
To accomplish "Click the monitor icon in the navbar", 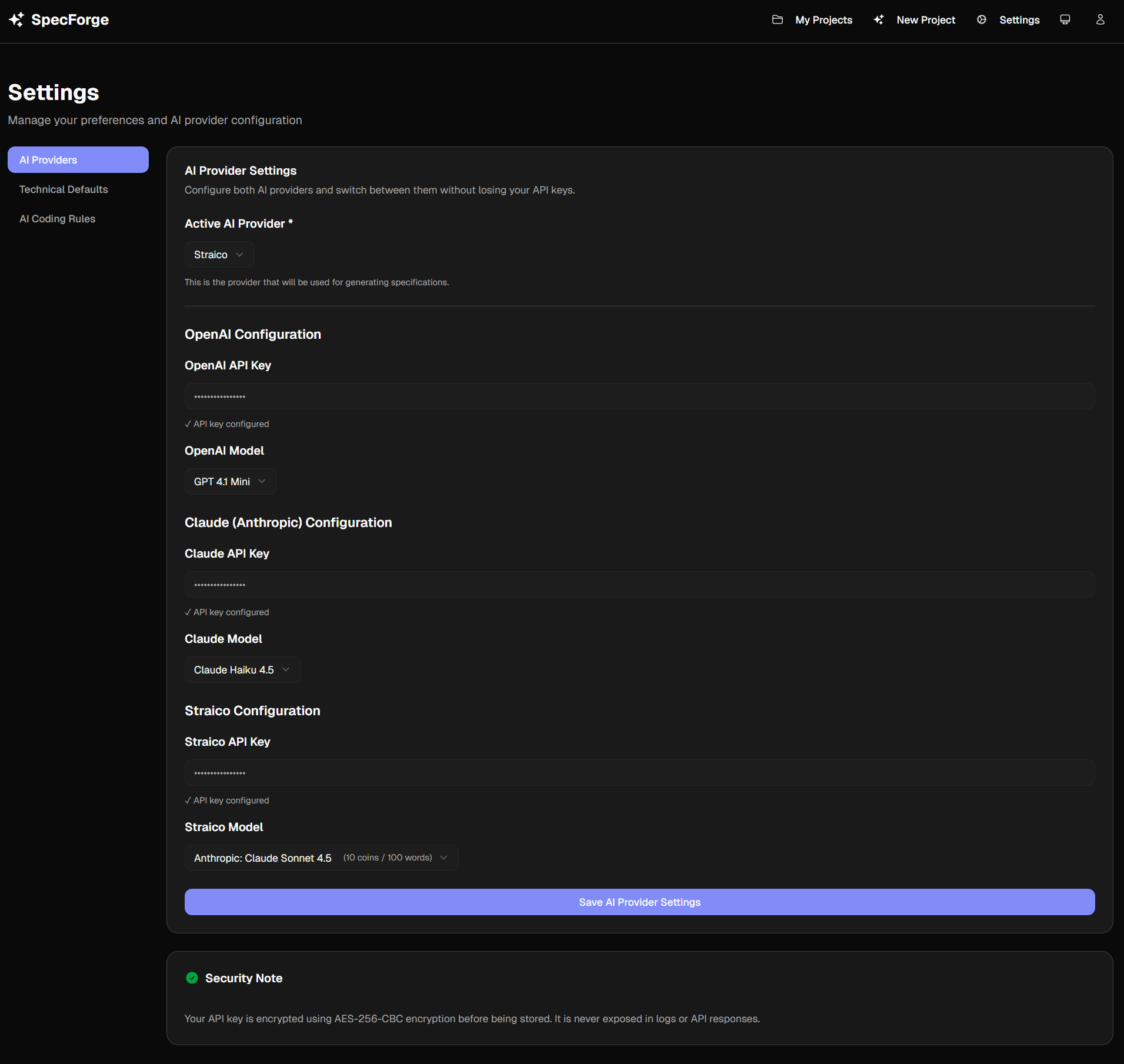I will coord(1065,19).
